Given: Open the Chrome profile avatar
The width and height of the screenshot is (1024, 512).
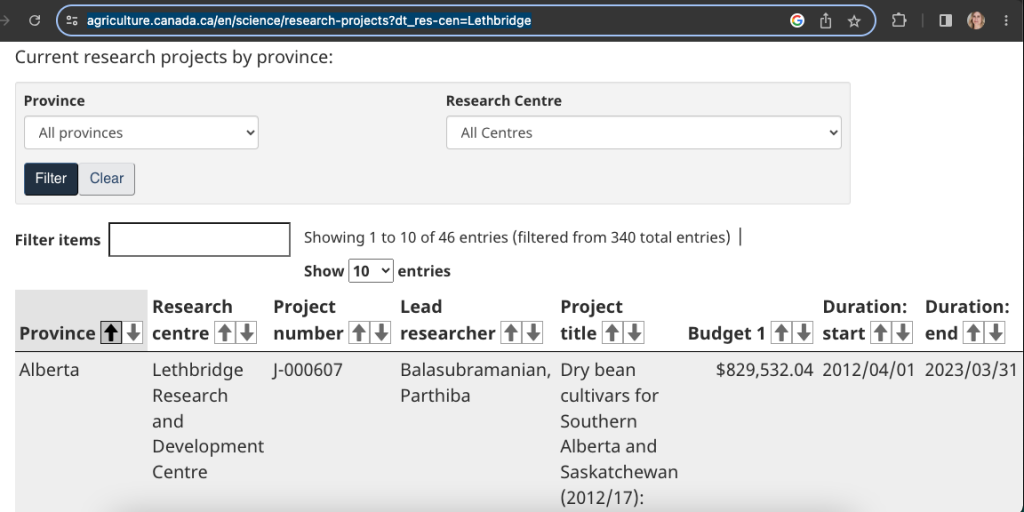Looking at the screenshot, I should point(976,20).
